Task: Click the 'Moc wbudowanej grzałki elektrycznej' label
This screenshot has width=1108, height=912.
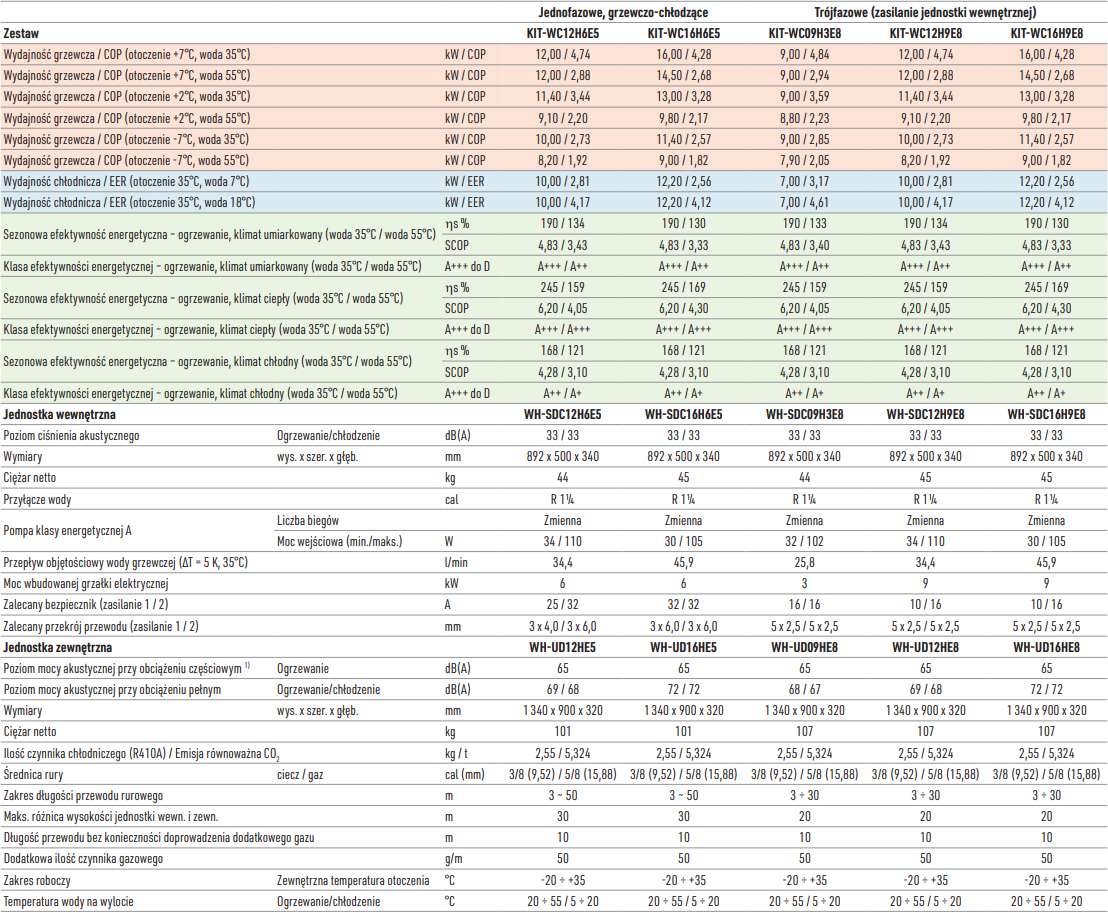Action: coord(86,584)
